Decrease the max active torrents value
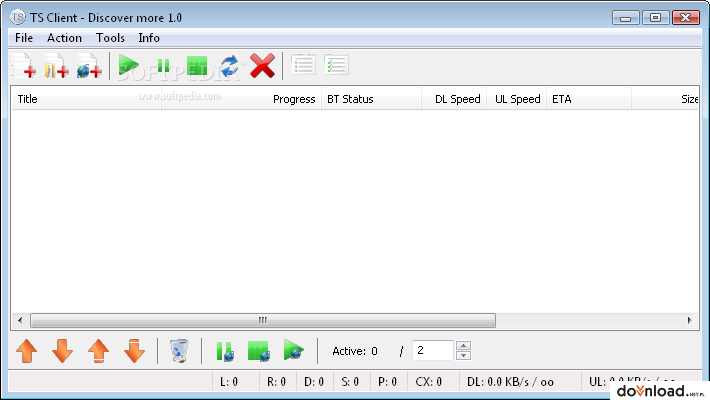This screenshot has height=400, width=710. click(x=463, y=355)
